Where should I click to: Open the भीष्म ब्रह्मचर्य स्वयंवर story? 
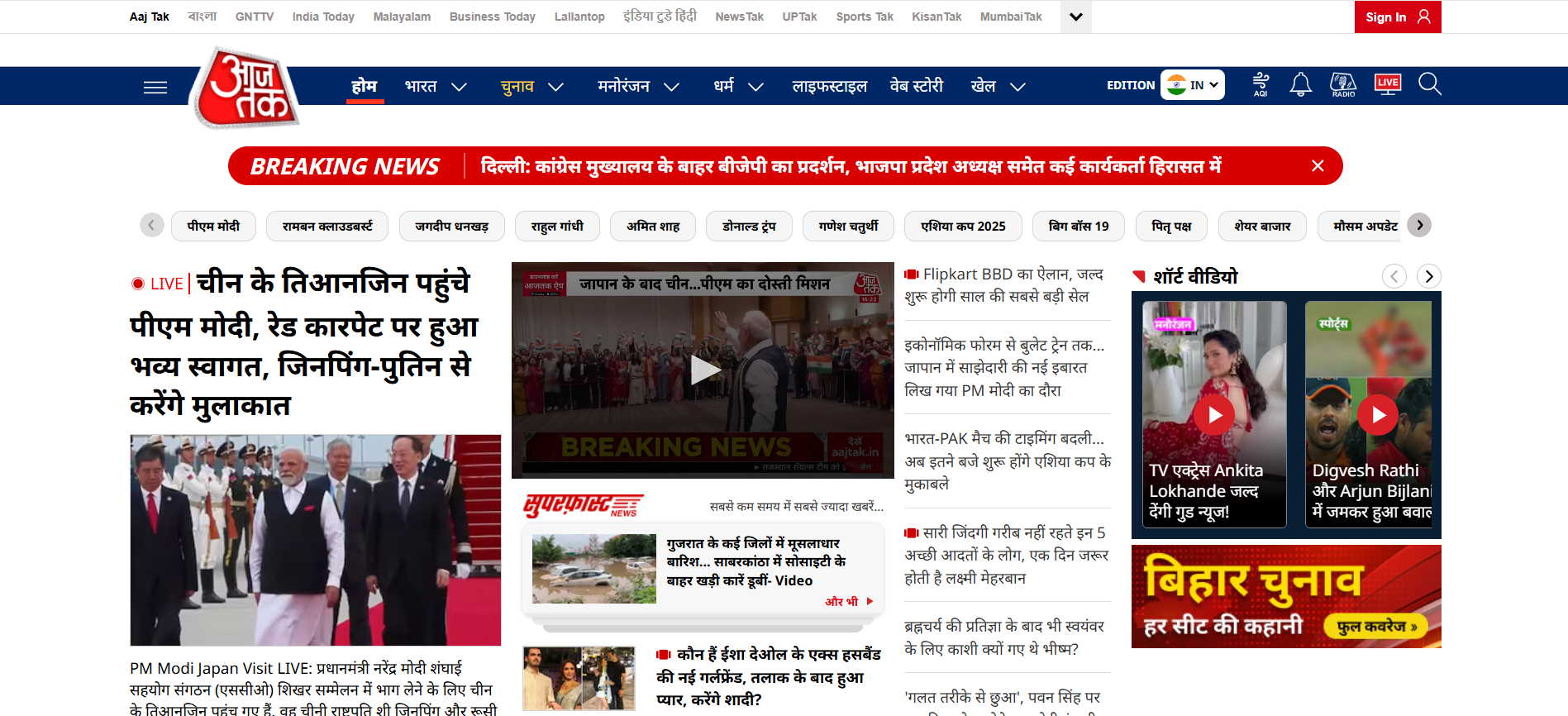click(1004, 637)
